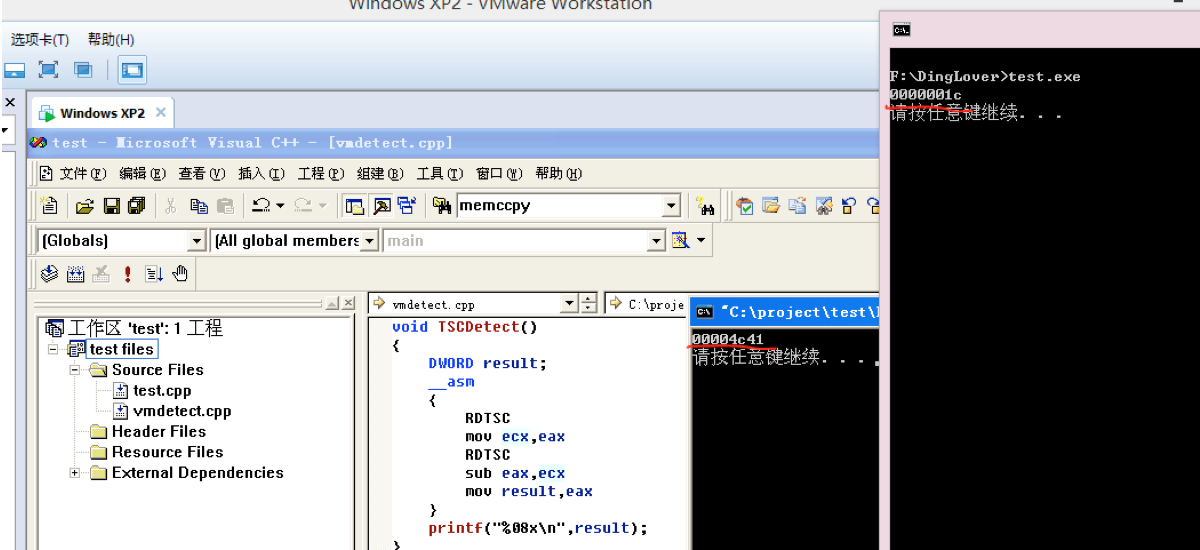Toggle the Workspace window button

click(x=355, y=206)
